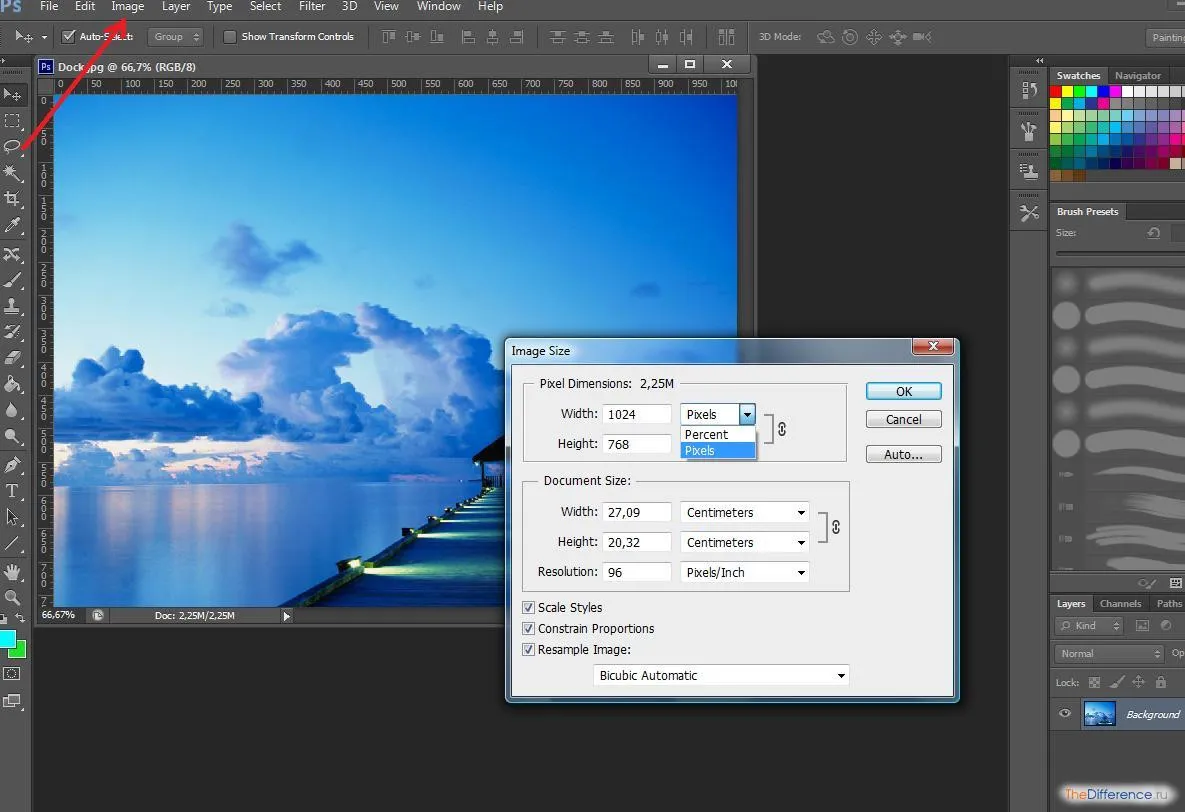The width and height of the screenshot is (1185, 812).
Task: Open Resolution Pixels/Inch units dropdown
Action: (744, 572)
